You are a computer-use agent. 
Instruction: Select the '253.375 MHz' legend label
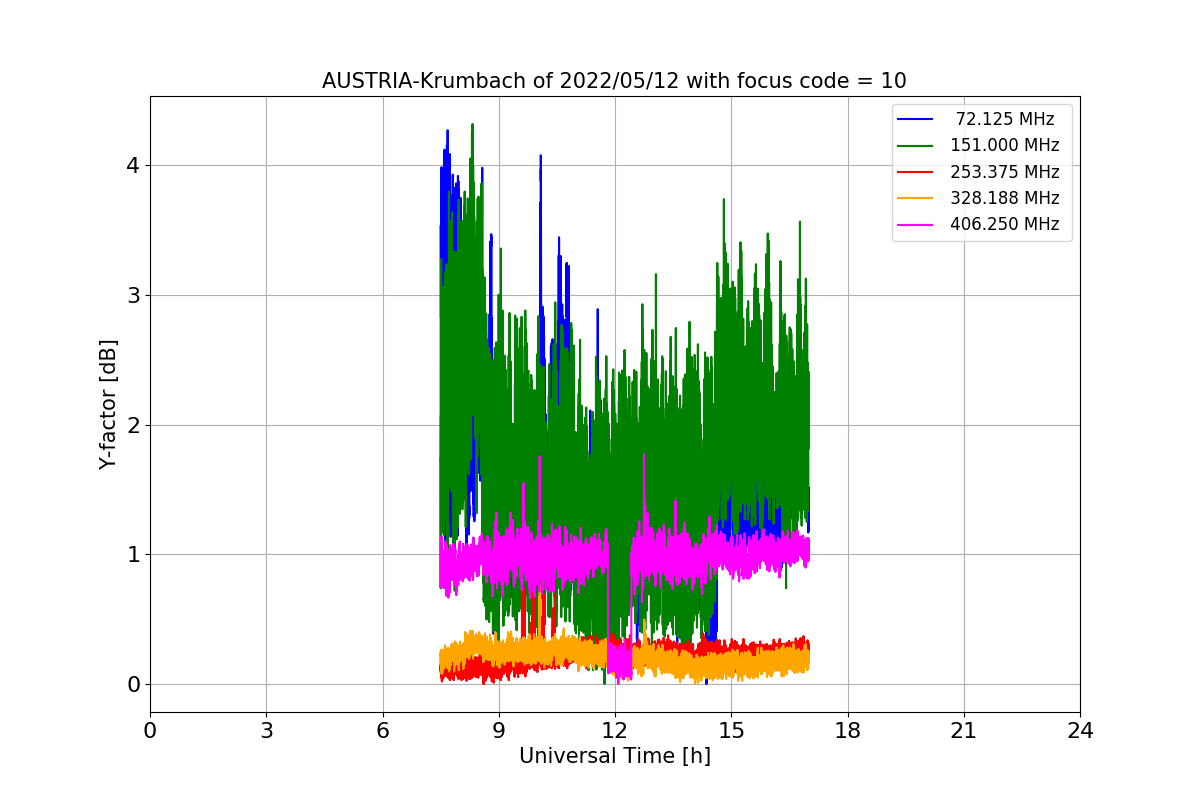pos(1005,172)
